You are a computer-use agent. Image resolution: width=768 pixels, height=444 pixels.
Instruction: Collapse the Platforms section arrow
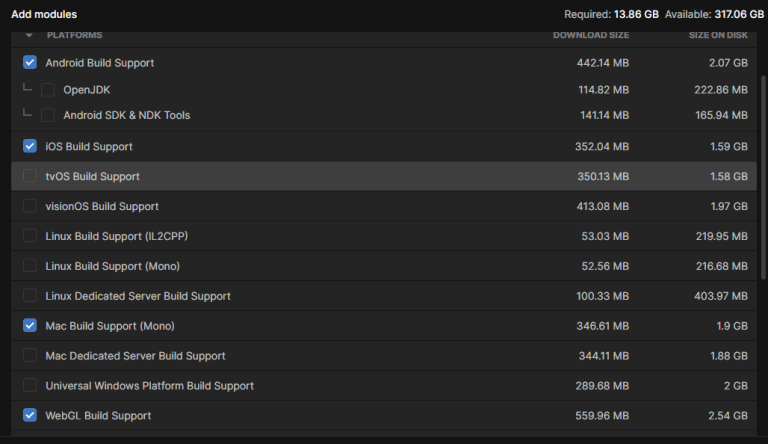pyautogui.click(x=29, y=36)
